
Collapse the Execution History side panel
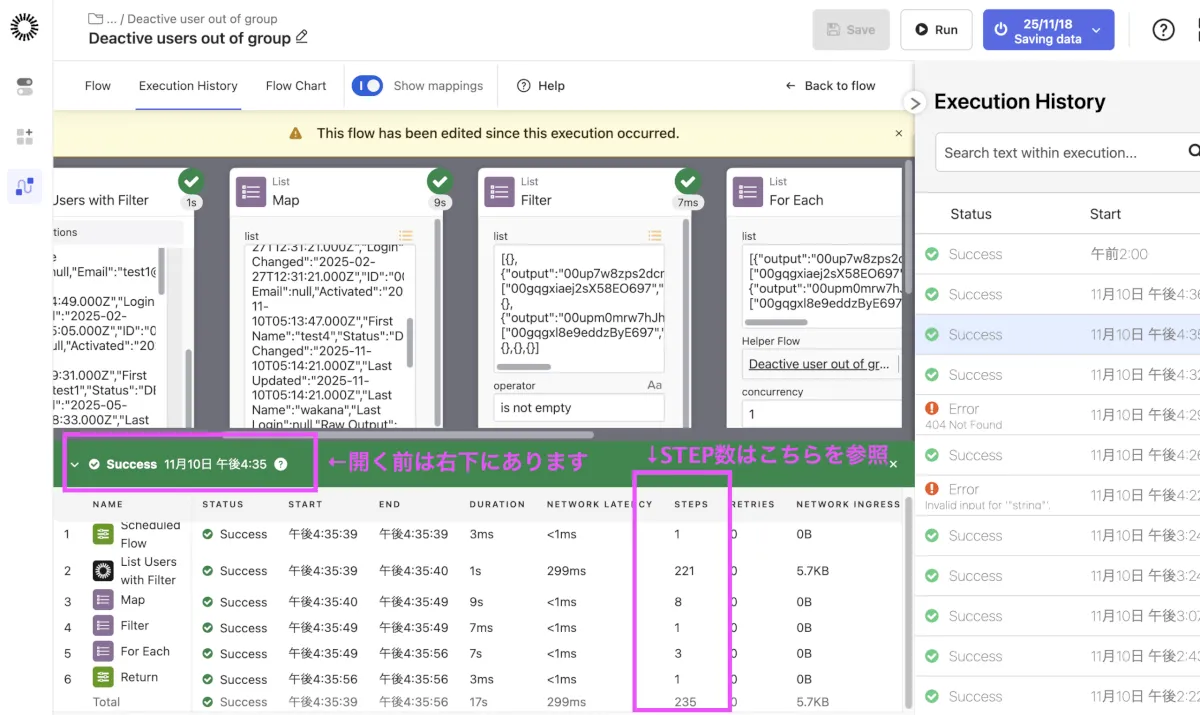tap(913, 102)
